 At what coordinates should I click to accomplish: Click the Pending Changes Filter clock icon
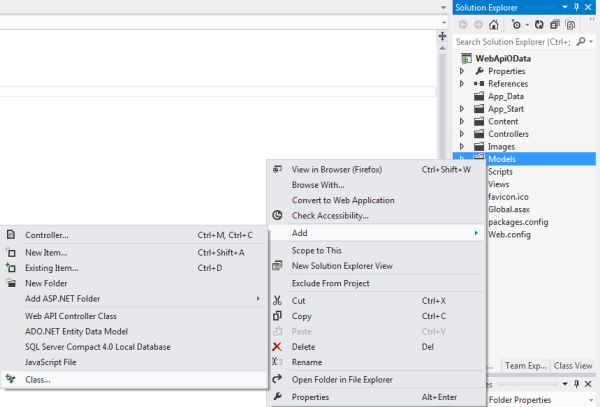pyautogui.click(x=514, y=25)
